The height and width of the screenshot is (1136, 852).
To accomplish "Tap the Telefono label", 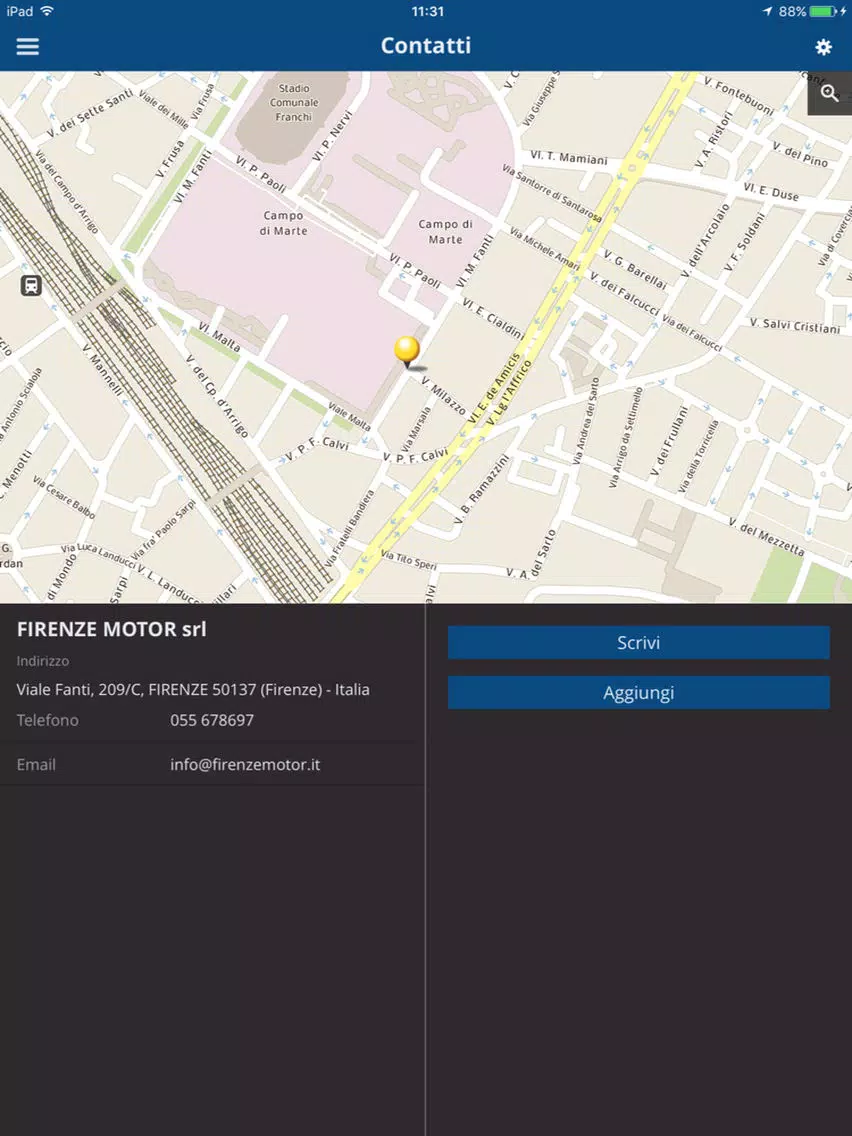I will [48, 720].
